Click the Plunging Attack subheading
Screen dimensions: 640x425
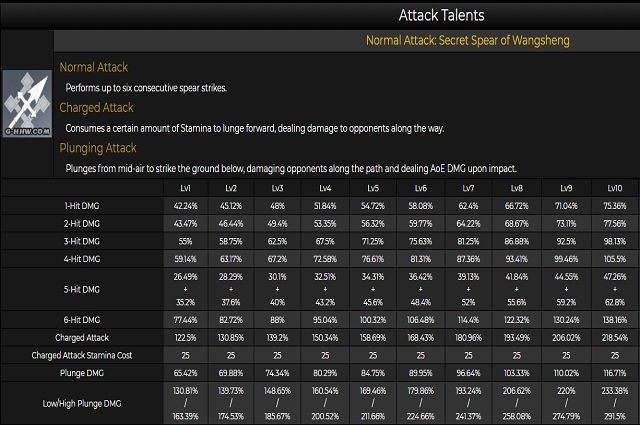[x=98, y=148]
